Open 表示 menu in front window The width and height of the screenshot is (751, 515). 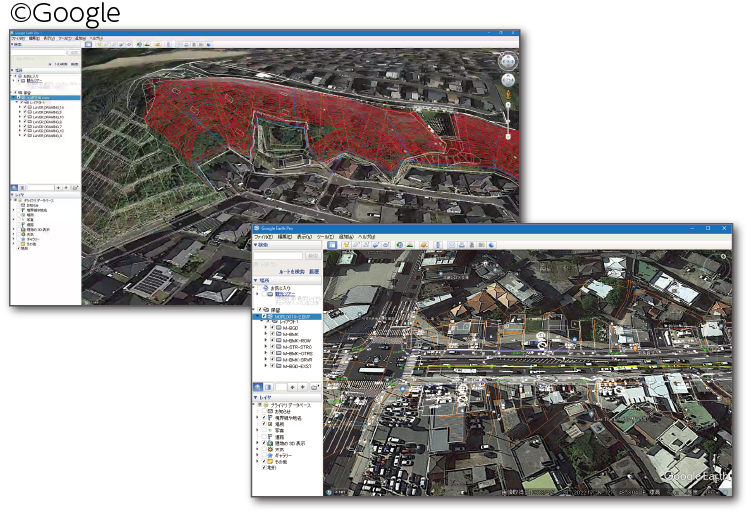pyautogui.click(x=304, y=237)
